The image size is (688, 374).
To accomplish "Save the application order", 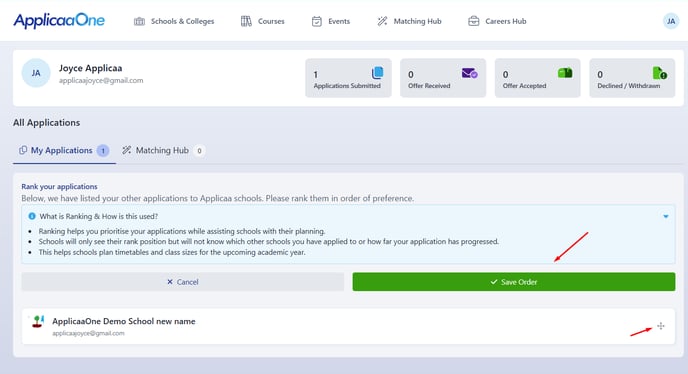I will (x=513, y=282).
